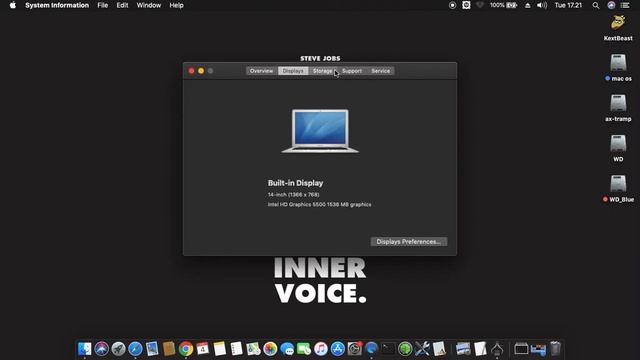Minimize window with the yellow button
The width and height of the screenshot is (640, 360).
coord(201,71)
